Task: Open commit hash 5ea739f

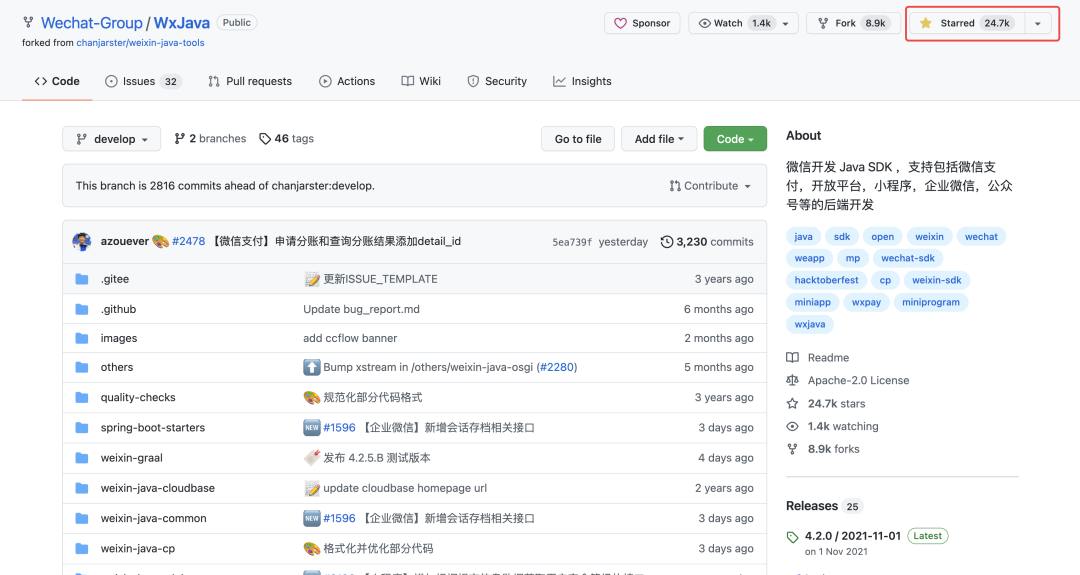Action: [572, 242]
